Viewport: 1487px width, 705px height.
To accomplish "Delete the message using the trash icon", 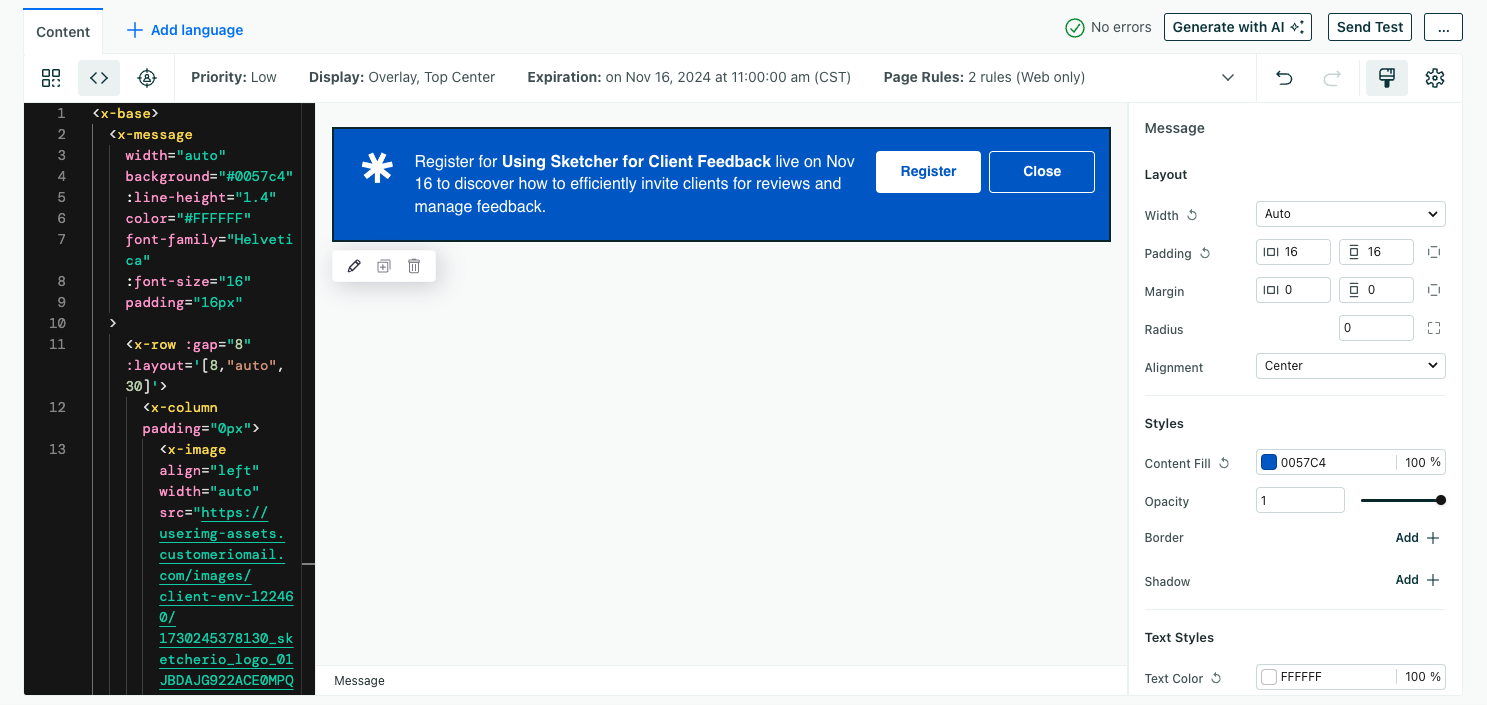I will pyautogui.click(x=414, y=266).
